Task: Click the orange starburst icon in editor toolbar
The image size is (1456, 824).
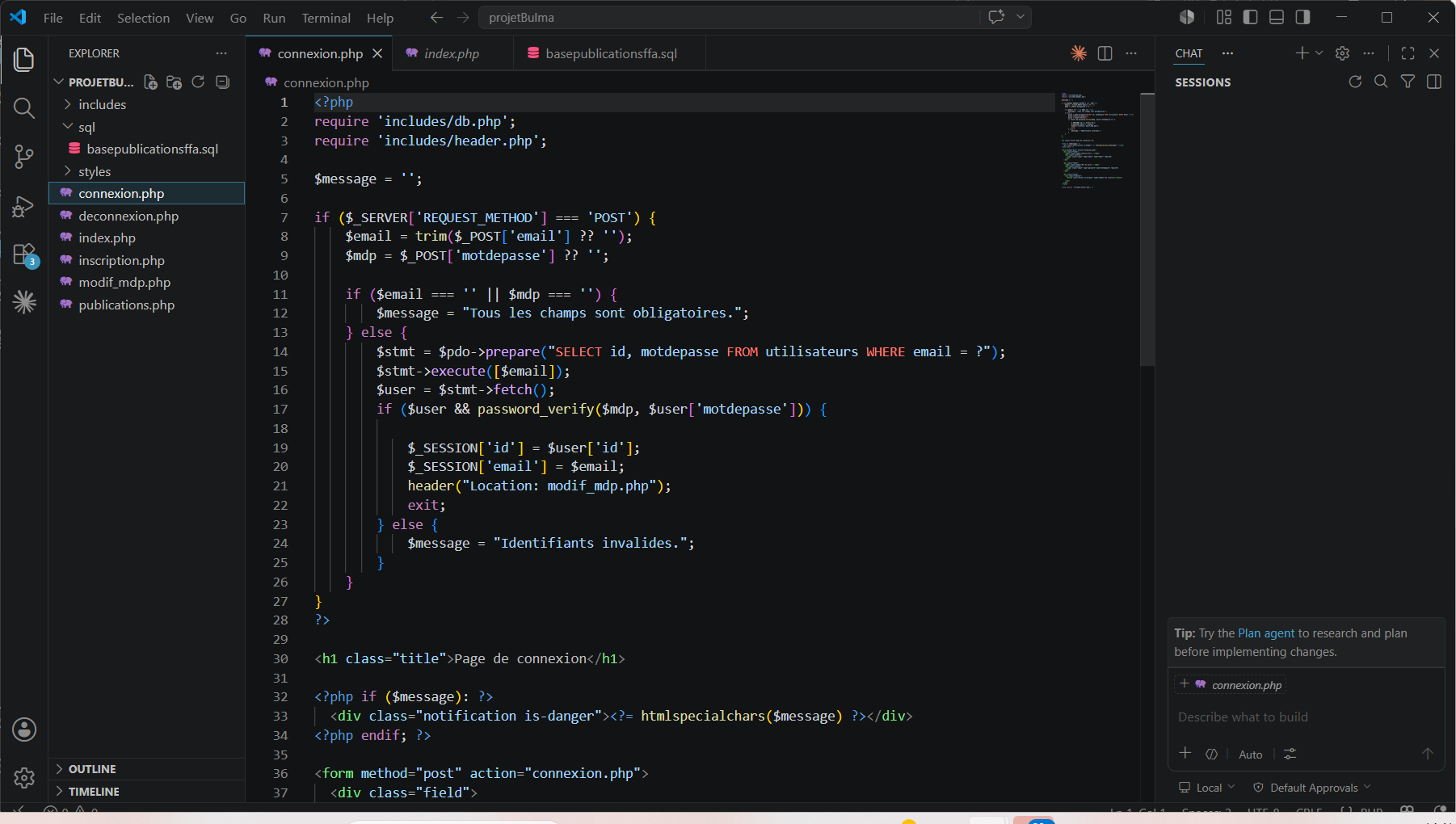Action: 1079,53
